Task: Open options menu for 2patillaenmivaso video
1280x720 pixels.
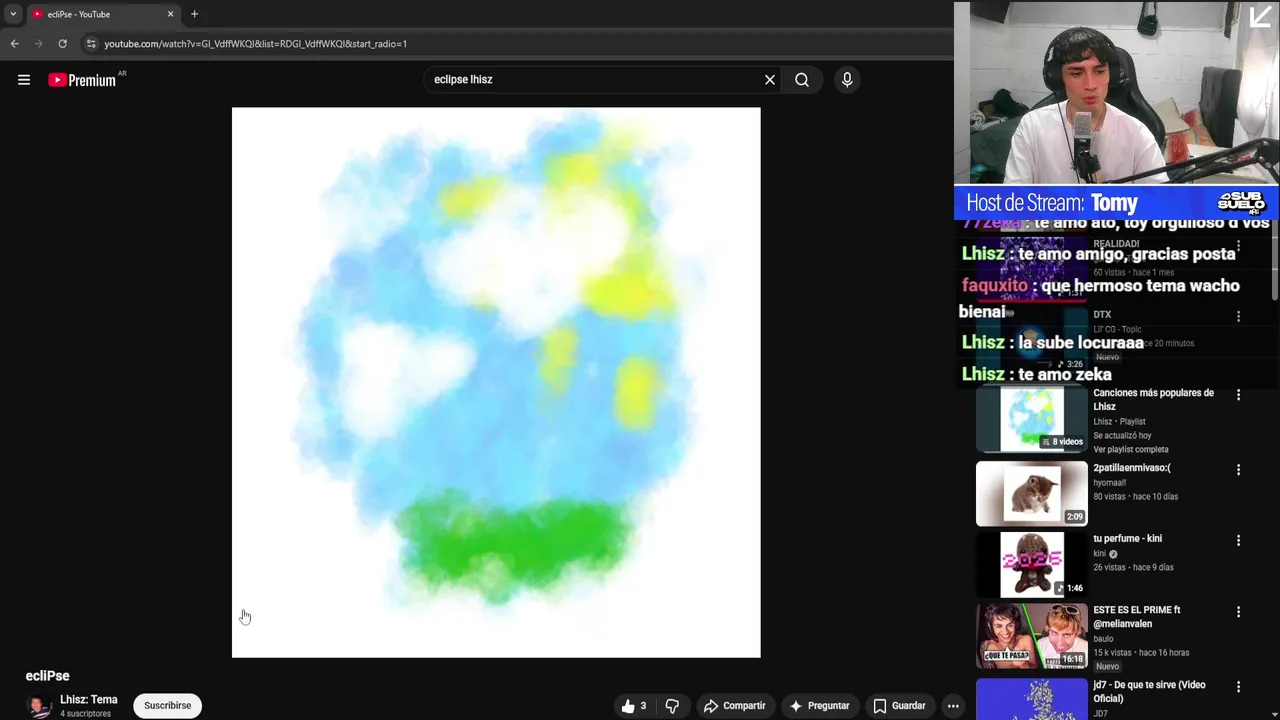Action: [x=1238, y=470]
